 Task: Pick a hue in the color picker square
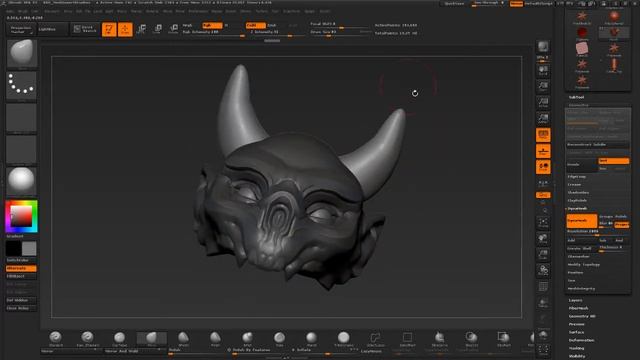click(x=21, y=216)
